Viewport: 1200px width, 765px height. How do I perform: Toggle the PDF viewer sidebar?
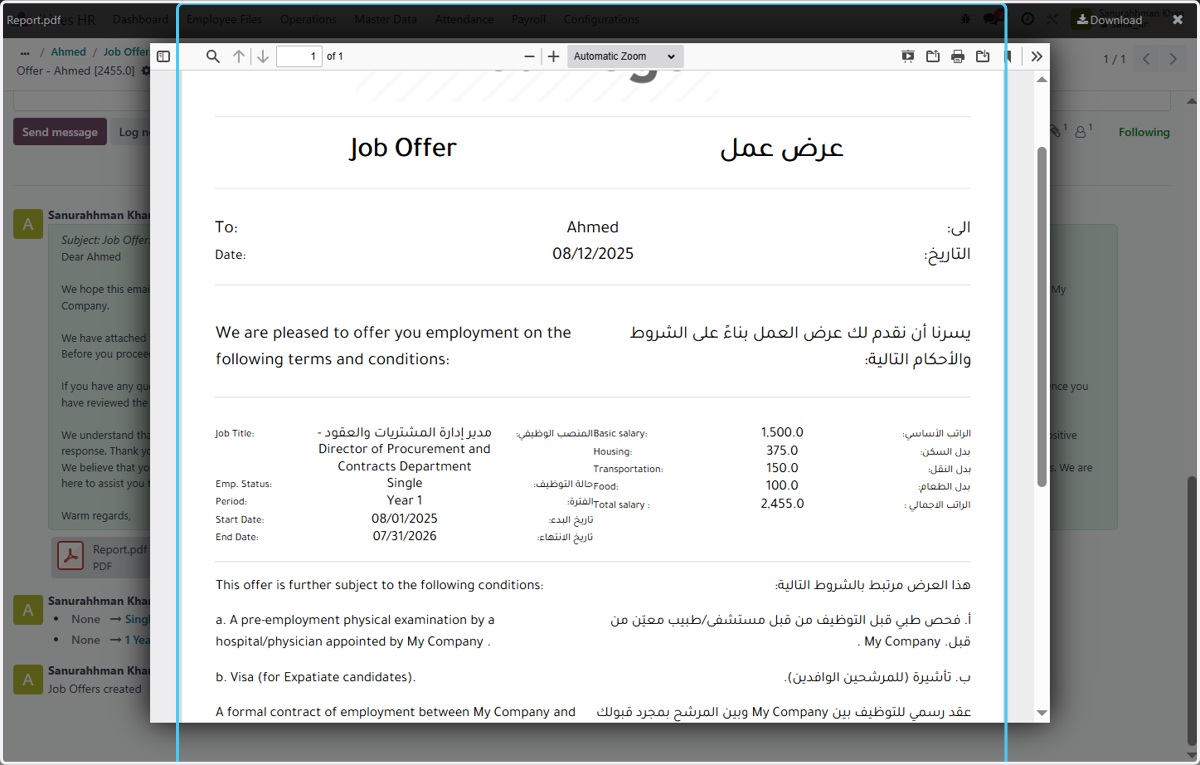coord(164,57)
